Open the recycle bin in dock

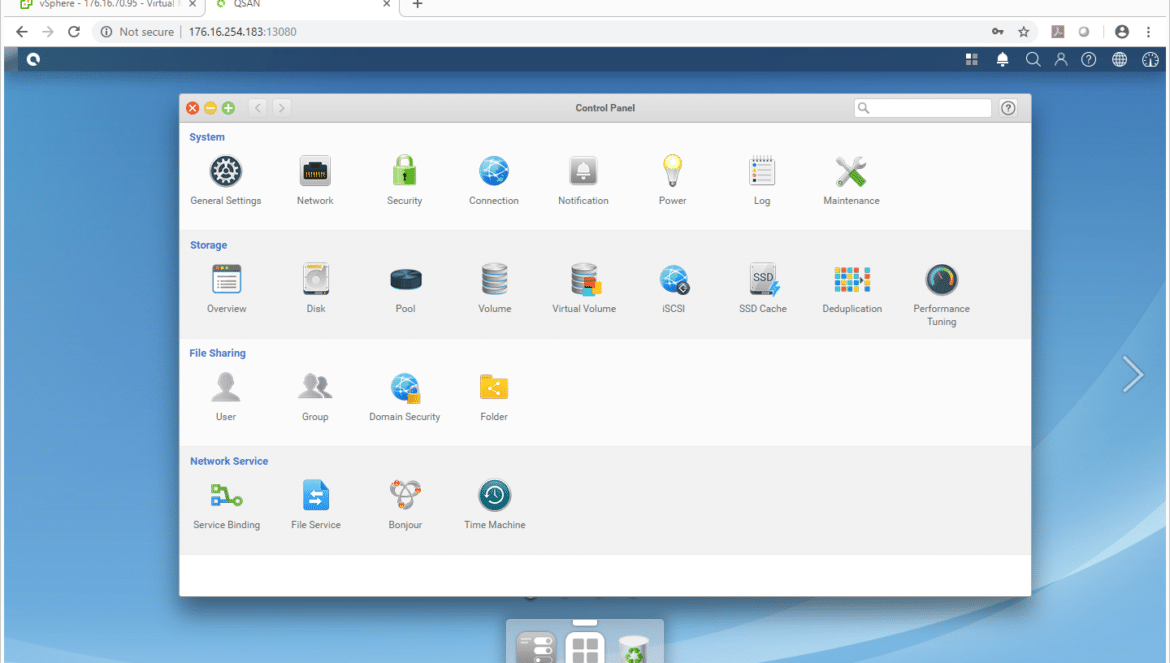[634, 649]
